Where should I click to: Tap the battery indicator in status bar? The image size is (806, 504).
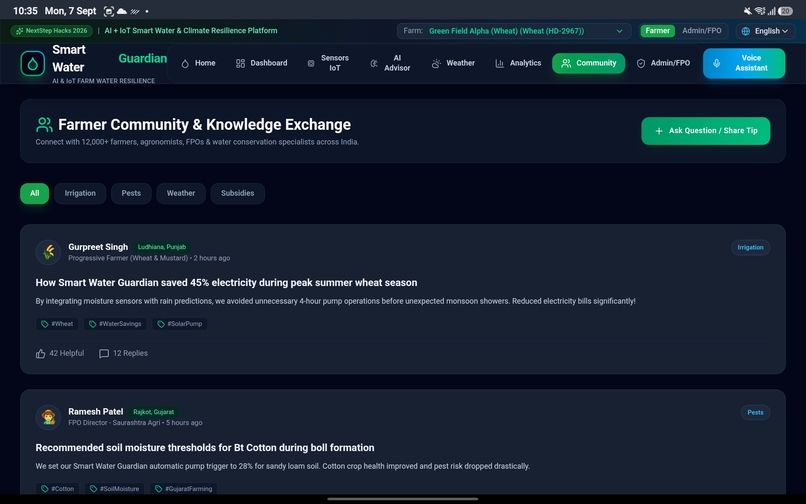pos(785,11)
